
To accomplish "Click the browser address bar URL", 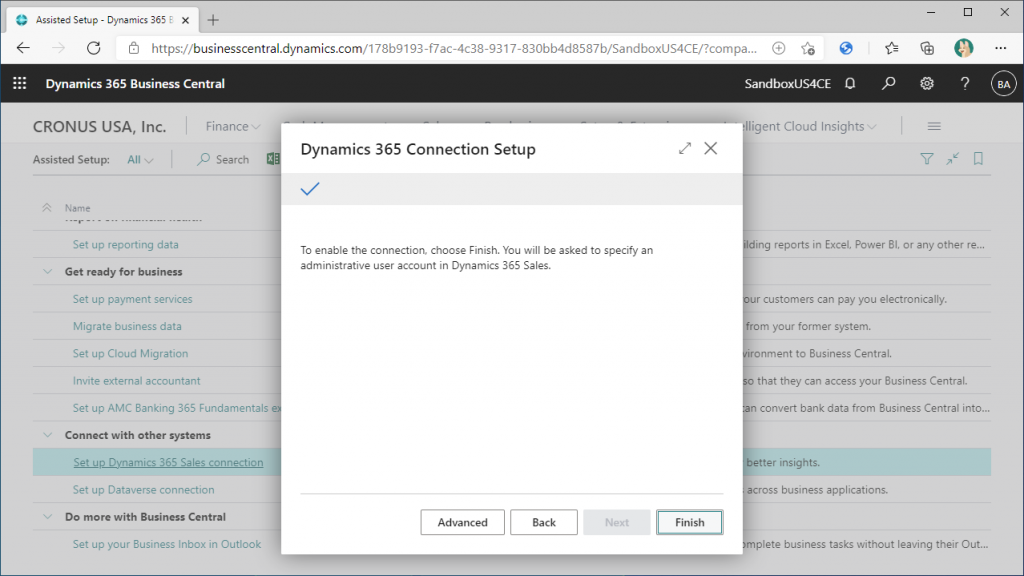I will [454, 48].
